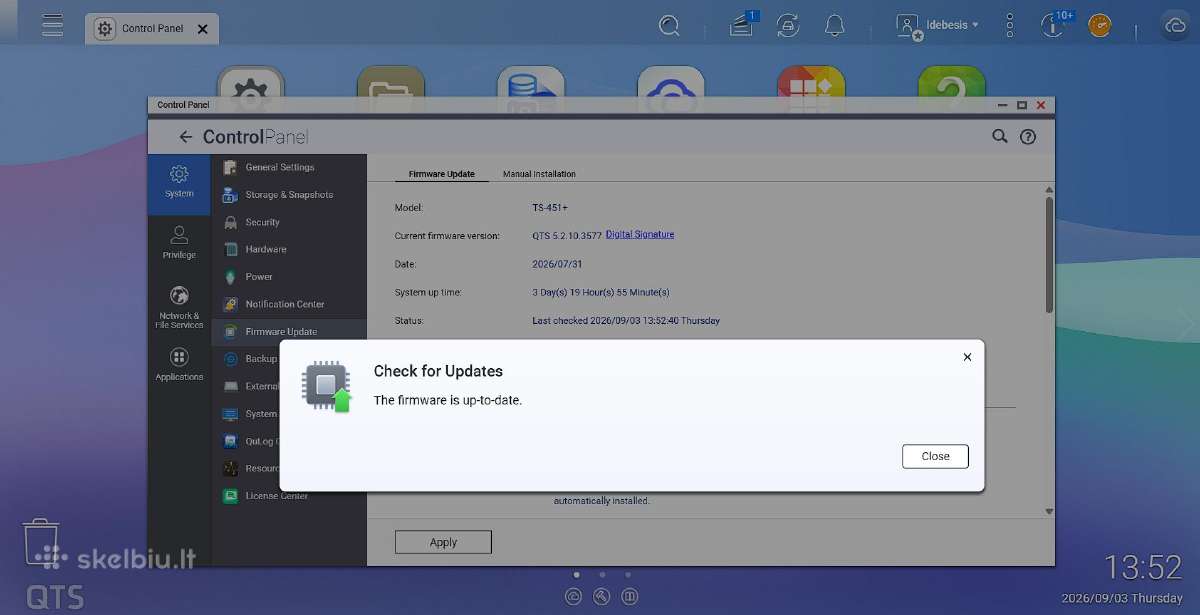Open the info icon with 10+ badge

click(x=1054, y=24)
